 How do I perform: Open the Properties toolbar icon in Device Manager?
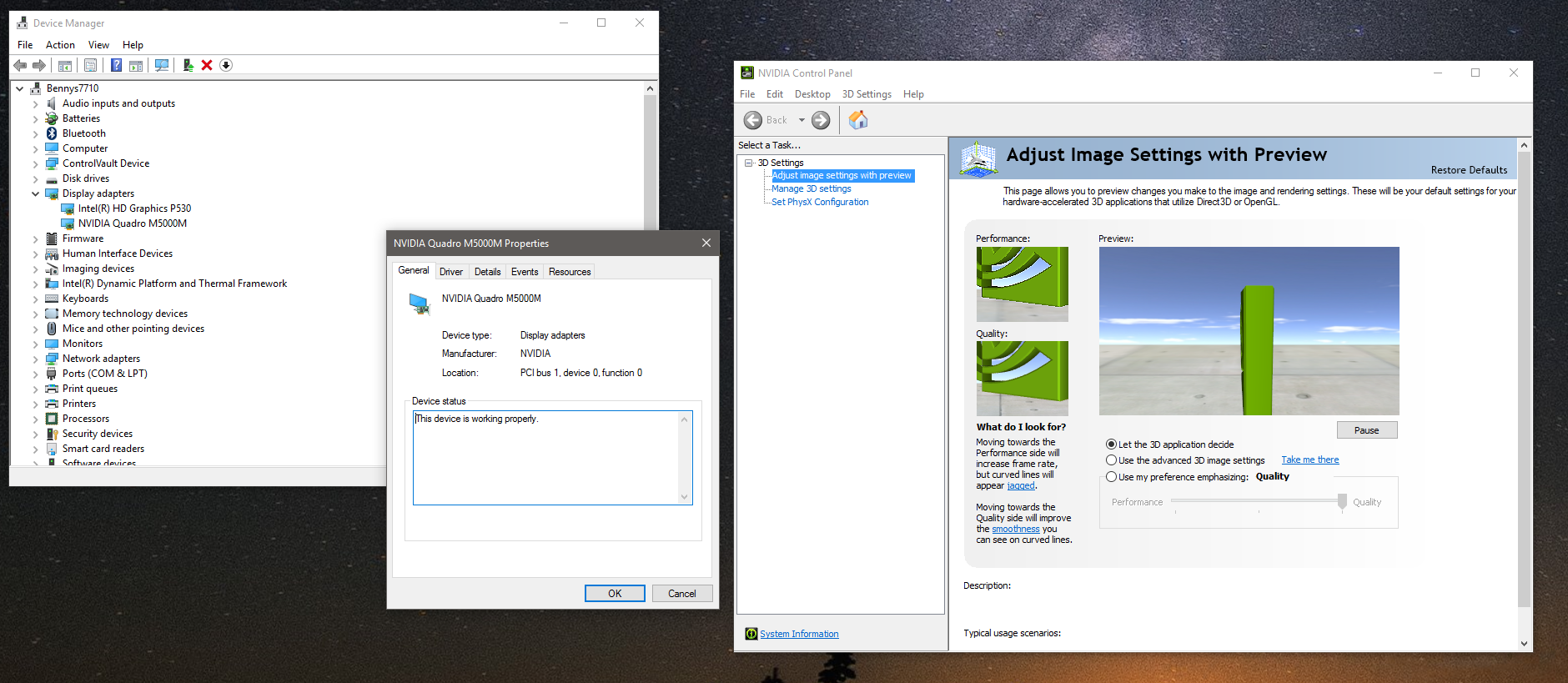[91, 65]
